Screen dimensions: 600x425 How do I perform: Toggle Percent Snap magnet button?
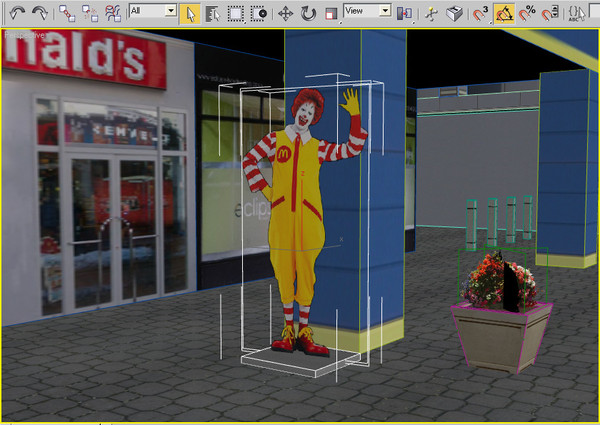(x=527, y=14)
